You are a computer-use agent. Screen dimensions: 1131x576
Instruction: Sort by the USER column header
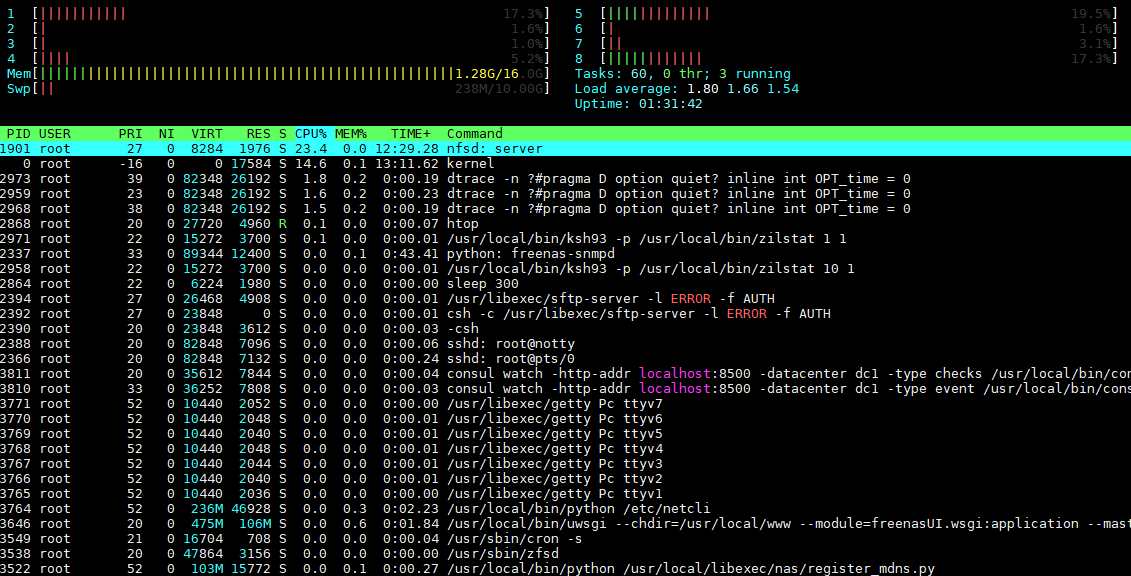point(55,133)
